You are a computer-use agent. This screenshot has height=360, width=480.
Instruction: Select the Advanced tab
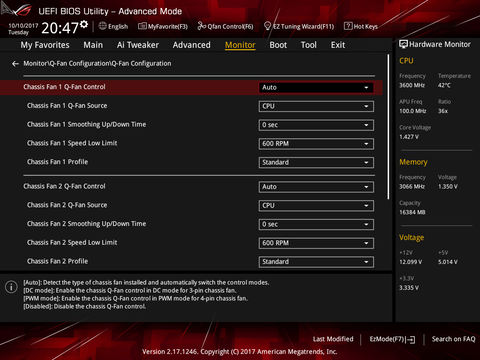191,45
